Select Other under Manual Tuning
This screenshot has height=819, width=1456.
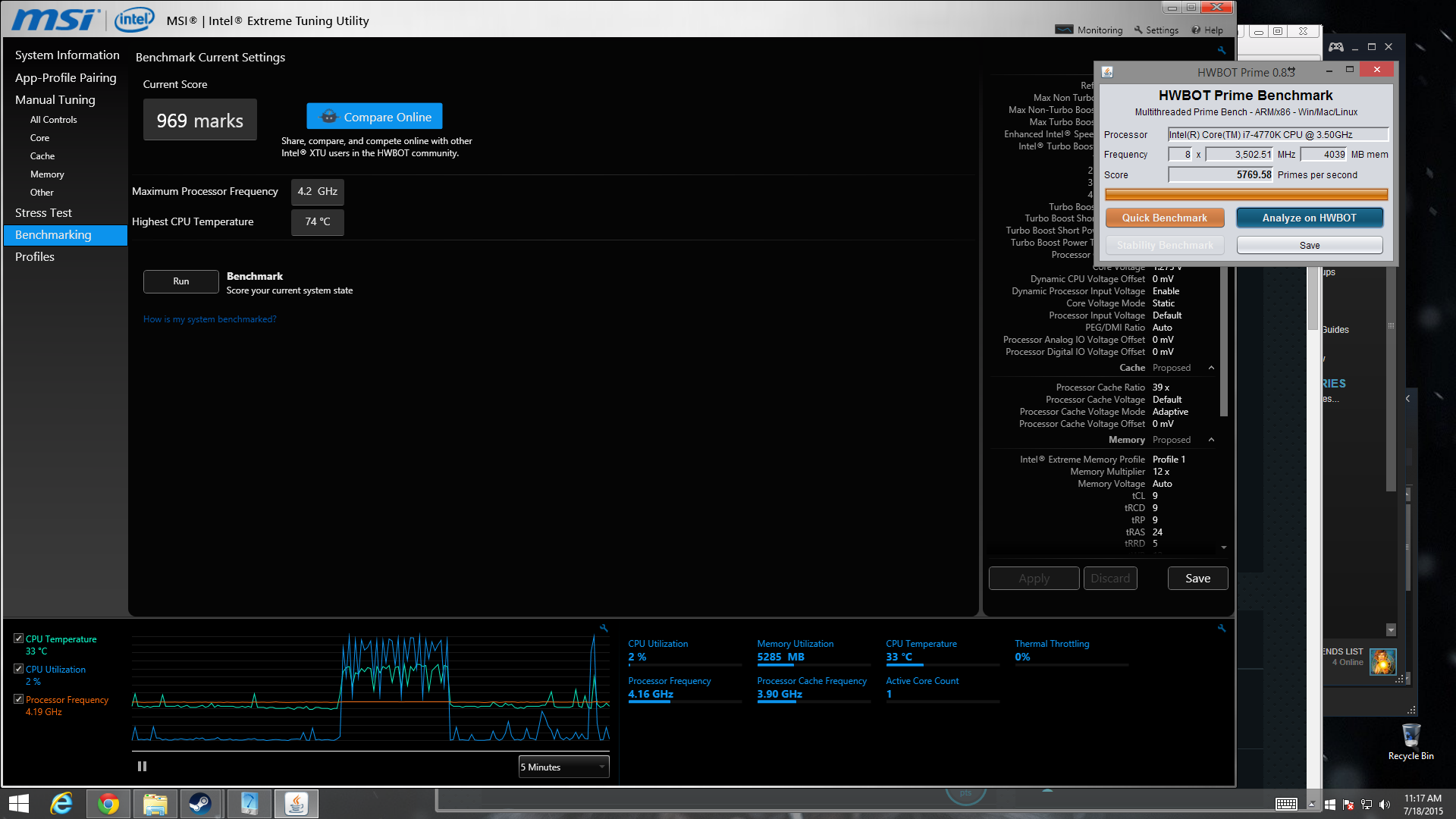(x=42, y=193)
